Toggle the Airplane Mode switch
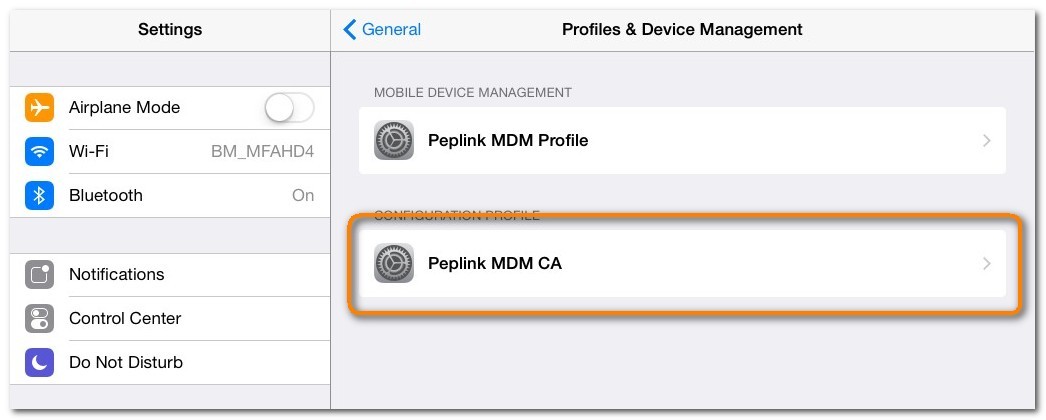This screenshot has width=1046, height=420. (x=290, y=107)
